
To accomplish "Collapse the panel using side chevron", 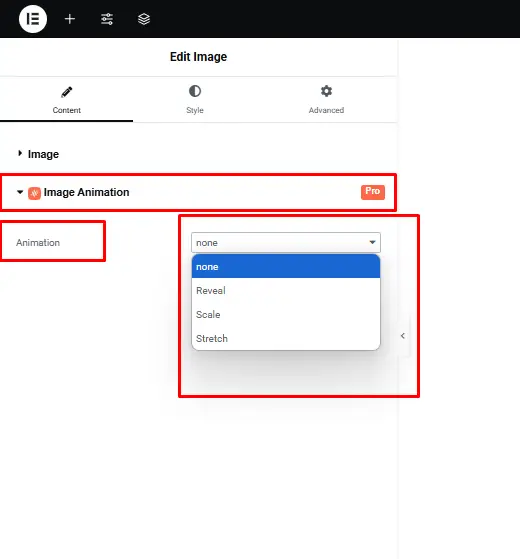I will 403,336.
